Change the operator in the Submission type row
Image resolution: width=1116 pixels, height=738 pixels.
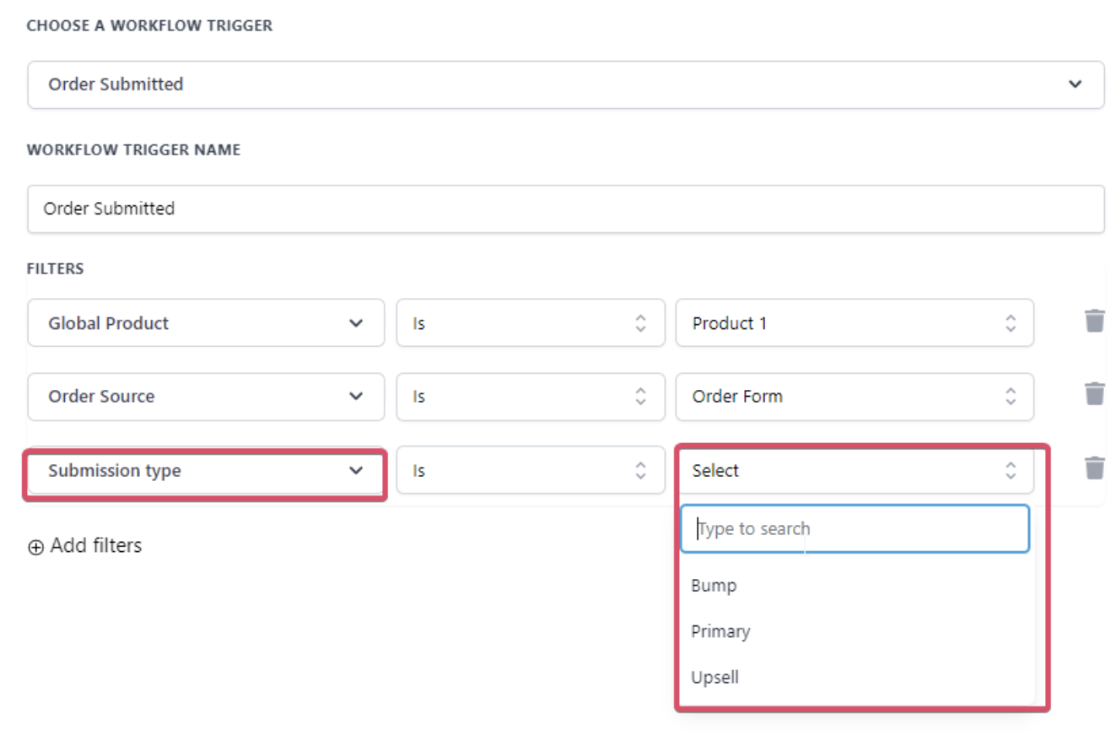point(530,470)
